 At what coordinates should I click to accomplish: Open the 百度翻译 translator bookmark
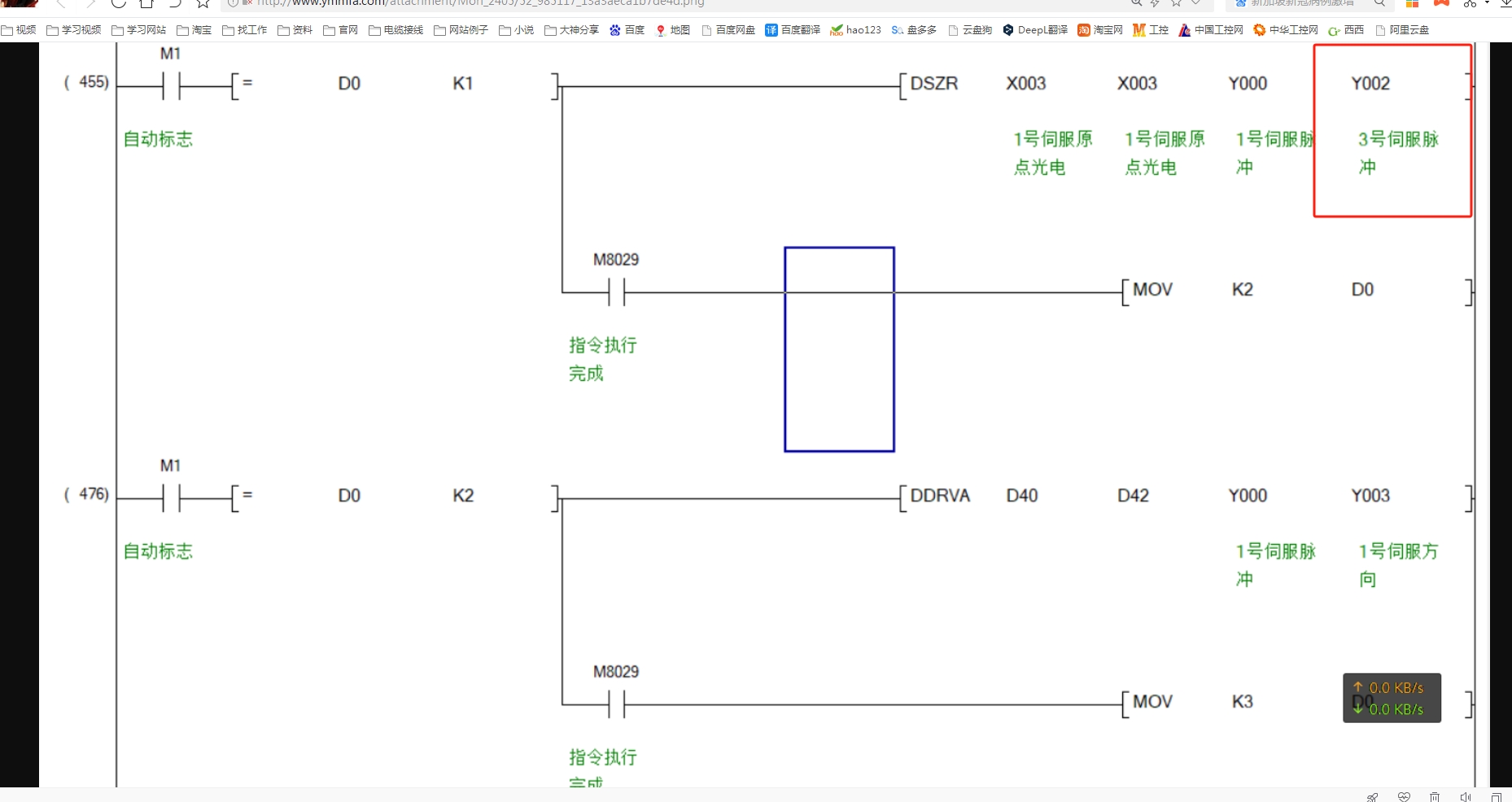coord(793,30)
